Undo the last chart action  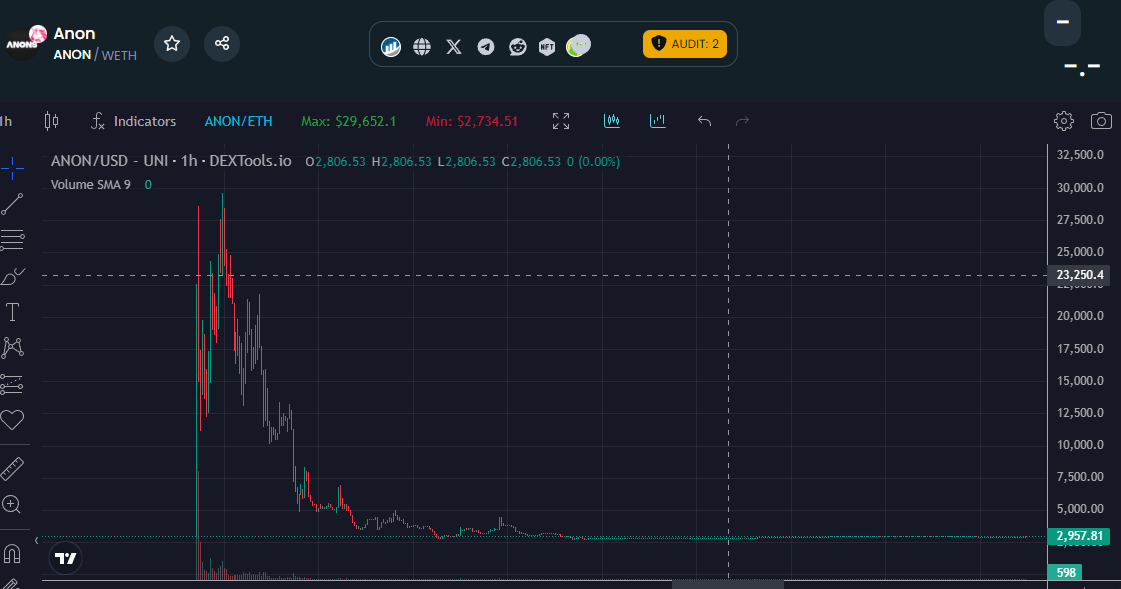(x=704, y=121)
